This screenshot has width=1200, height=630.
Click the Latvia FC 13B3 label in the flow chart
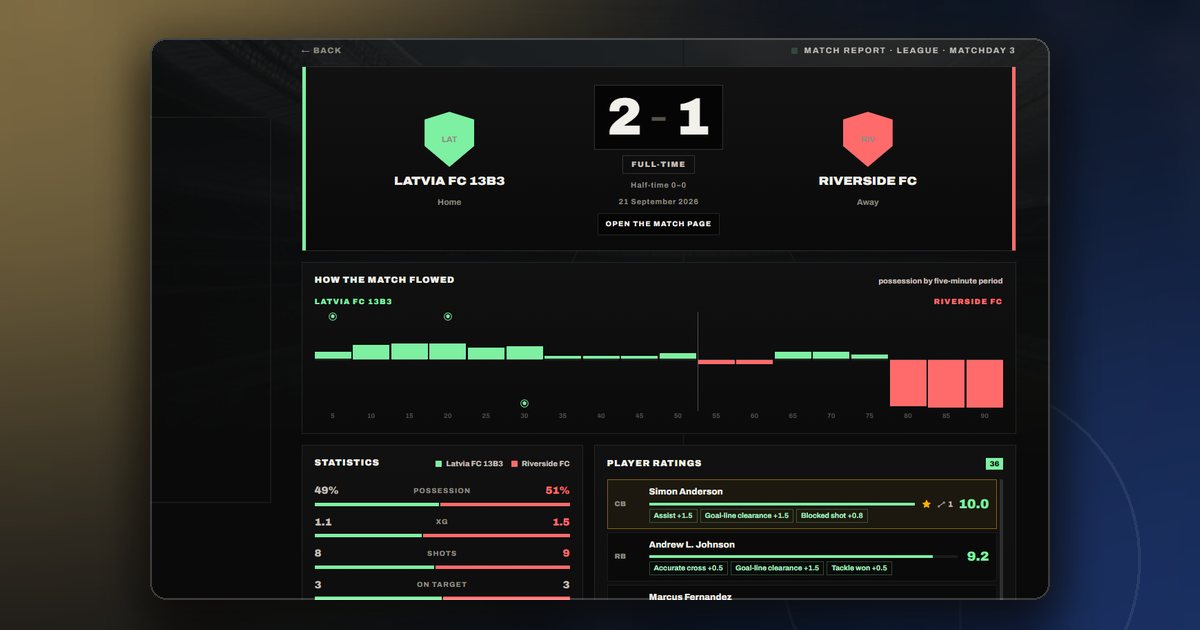tap(353, 301)
